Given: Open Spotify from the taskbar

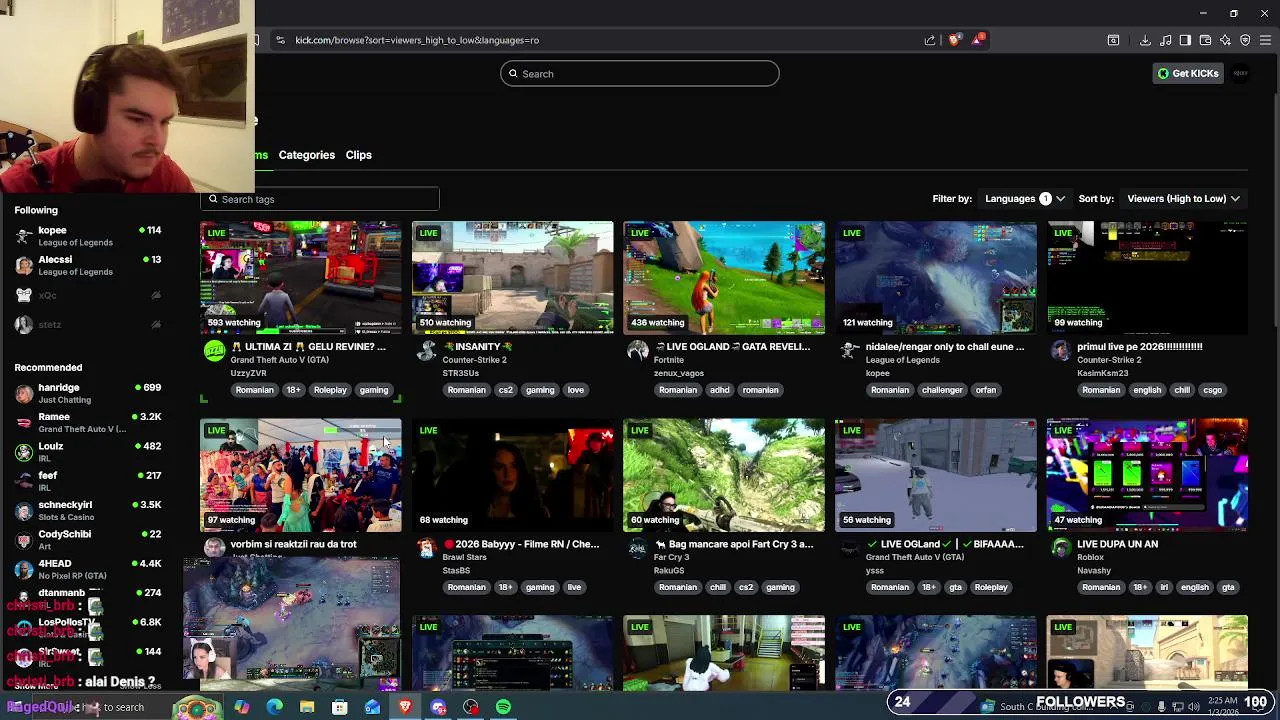Looking at the screenshot, I should coord(503,707).
